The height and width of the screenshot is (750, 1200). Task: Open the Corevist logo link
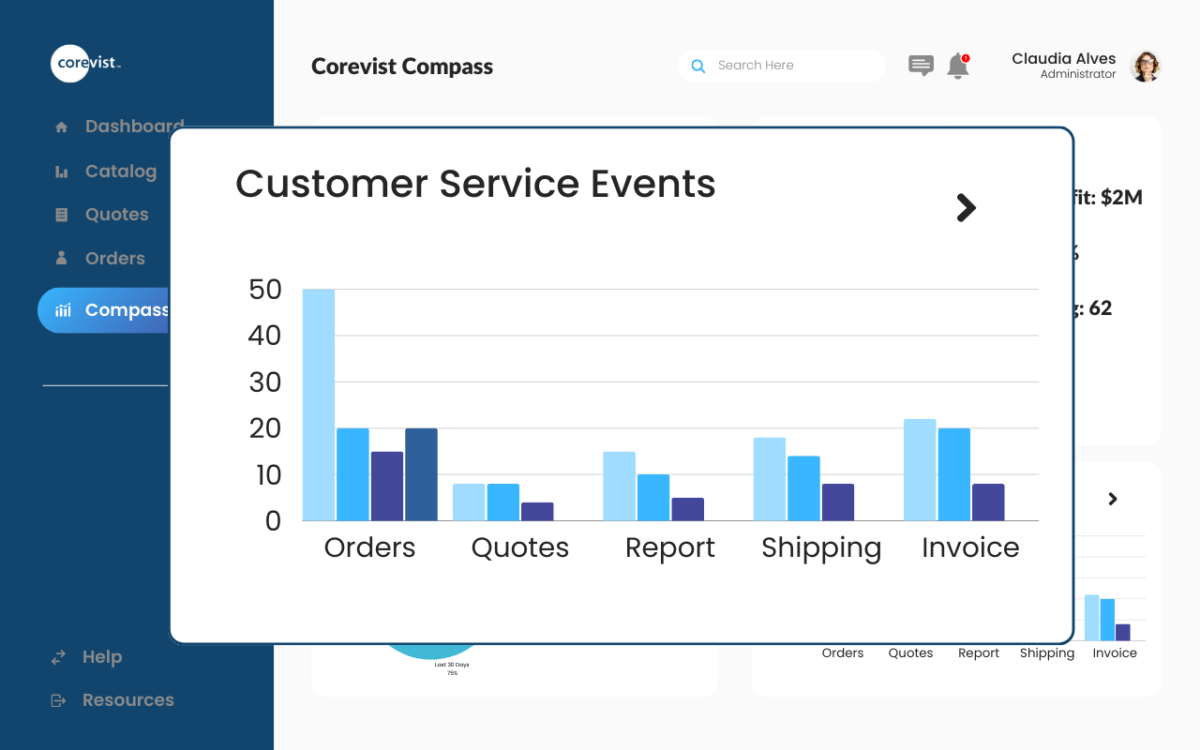[86, 63]
